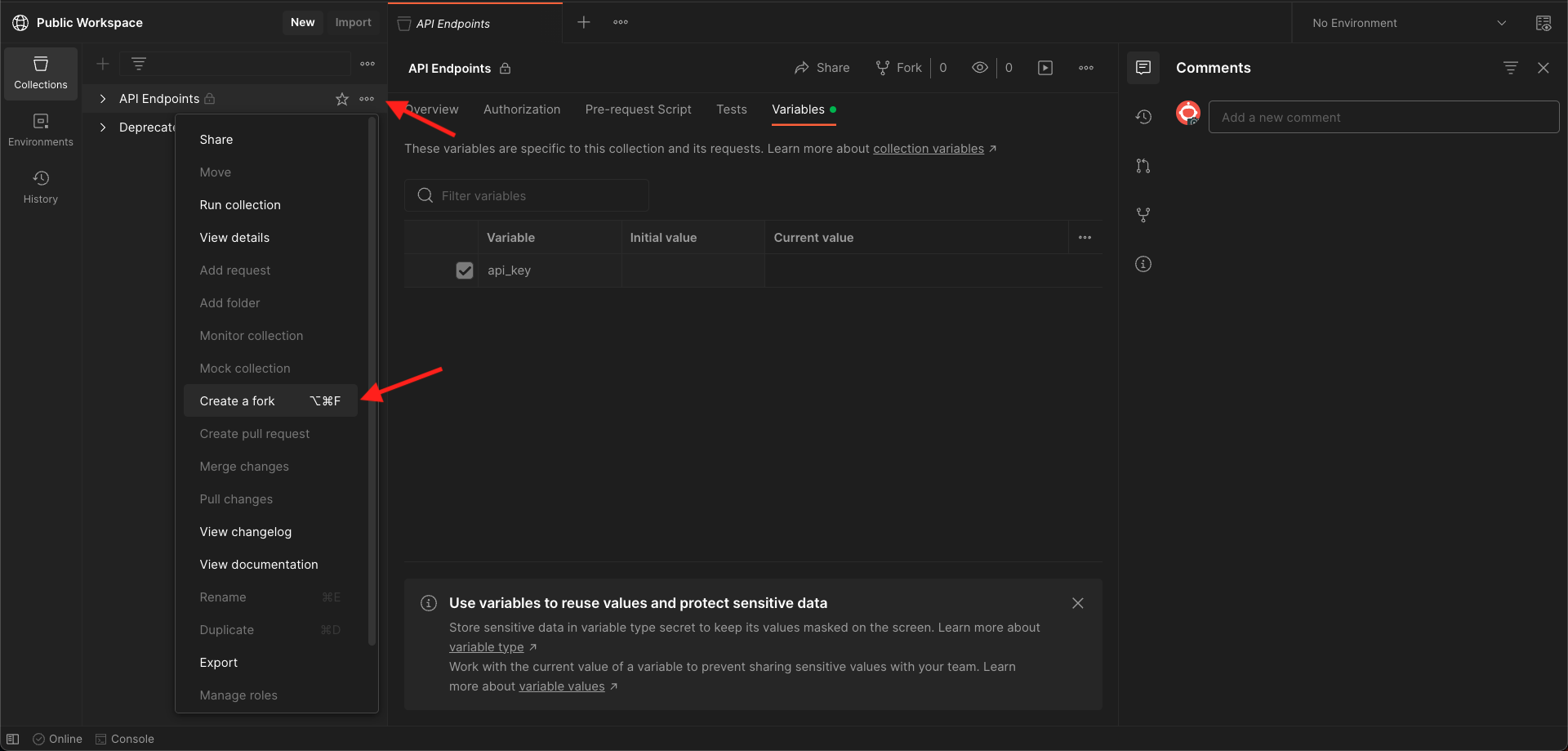Toggle watching the API Endpoints collection
The height and width of the screenshot is (751, 1568).
tap(980, 68)
